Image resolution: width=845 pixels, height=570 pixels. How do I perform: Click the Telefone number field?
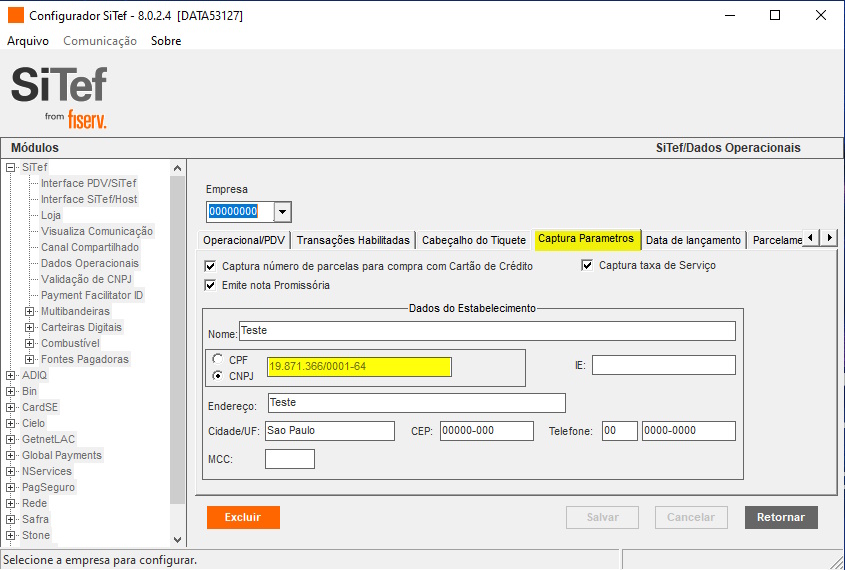689,431
